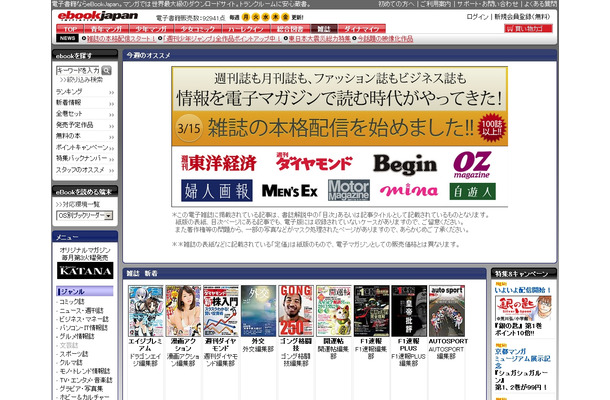Viewport: 610px width, 400px height.
Task: Open the エイジプレミアム magazine cover
Action: click(146, 311)
